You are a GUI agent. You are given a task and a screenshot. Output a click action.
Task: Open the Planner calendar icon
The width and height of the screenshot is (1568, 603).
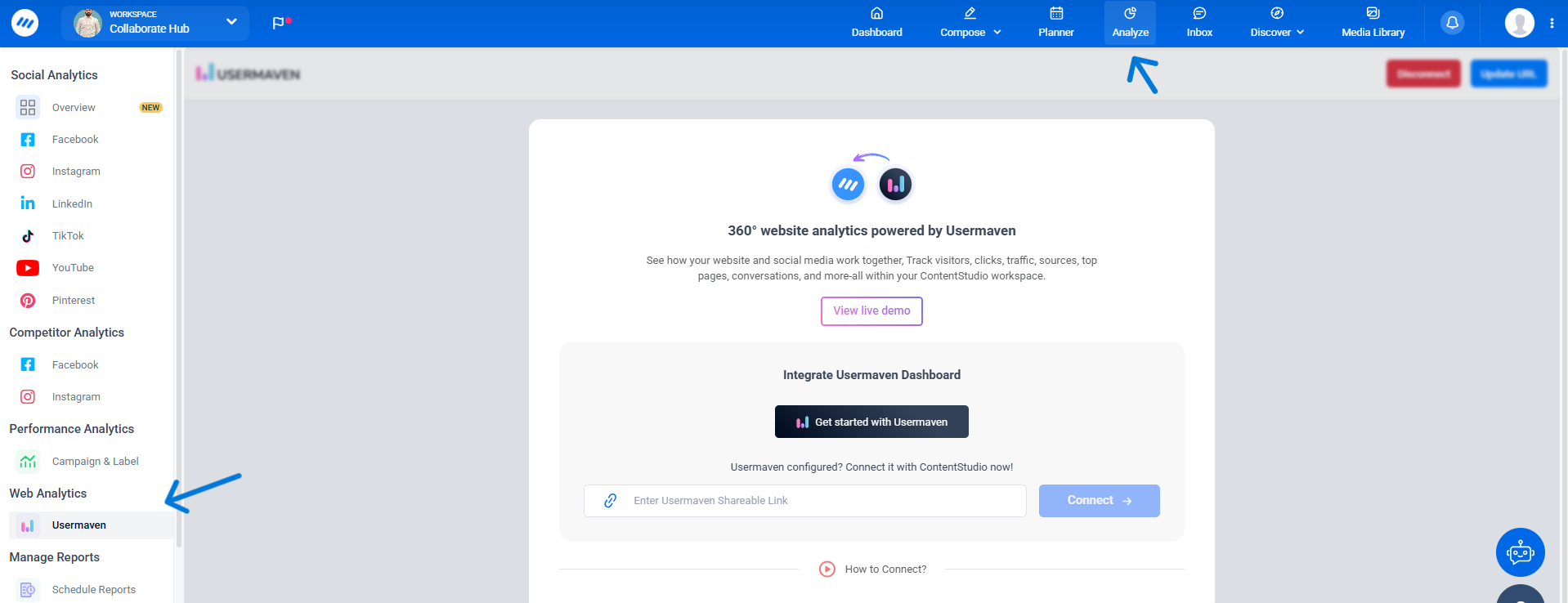[1056, 13]
